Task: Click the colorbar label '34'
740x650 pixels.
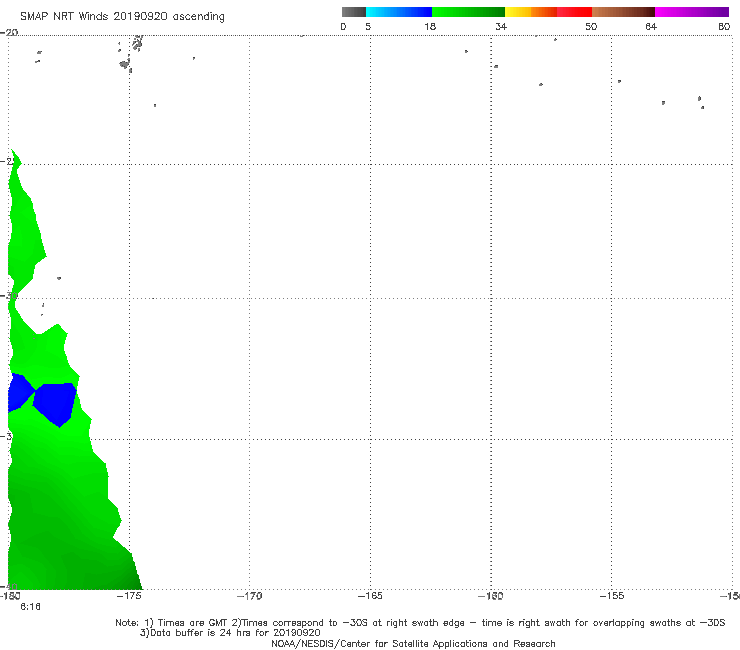Action: [x=501, y=26]
